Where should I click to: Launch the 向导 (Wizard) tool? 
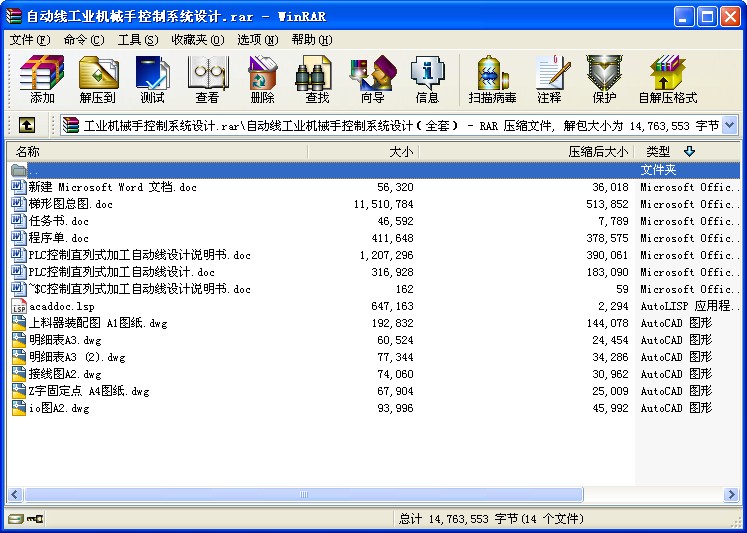point(372,79)
